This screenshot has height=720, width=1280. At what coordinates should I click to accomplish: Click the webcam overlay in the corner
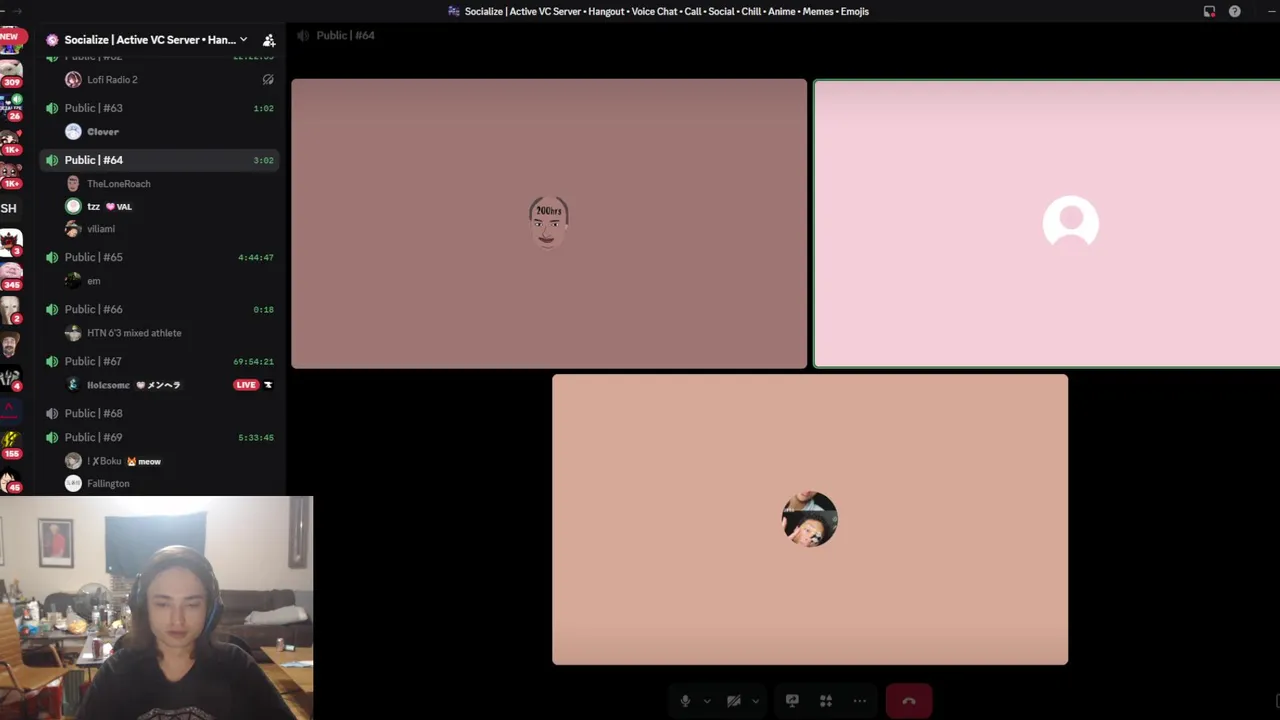tap(156, 608)
